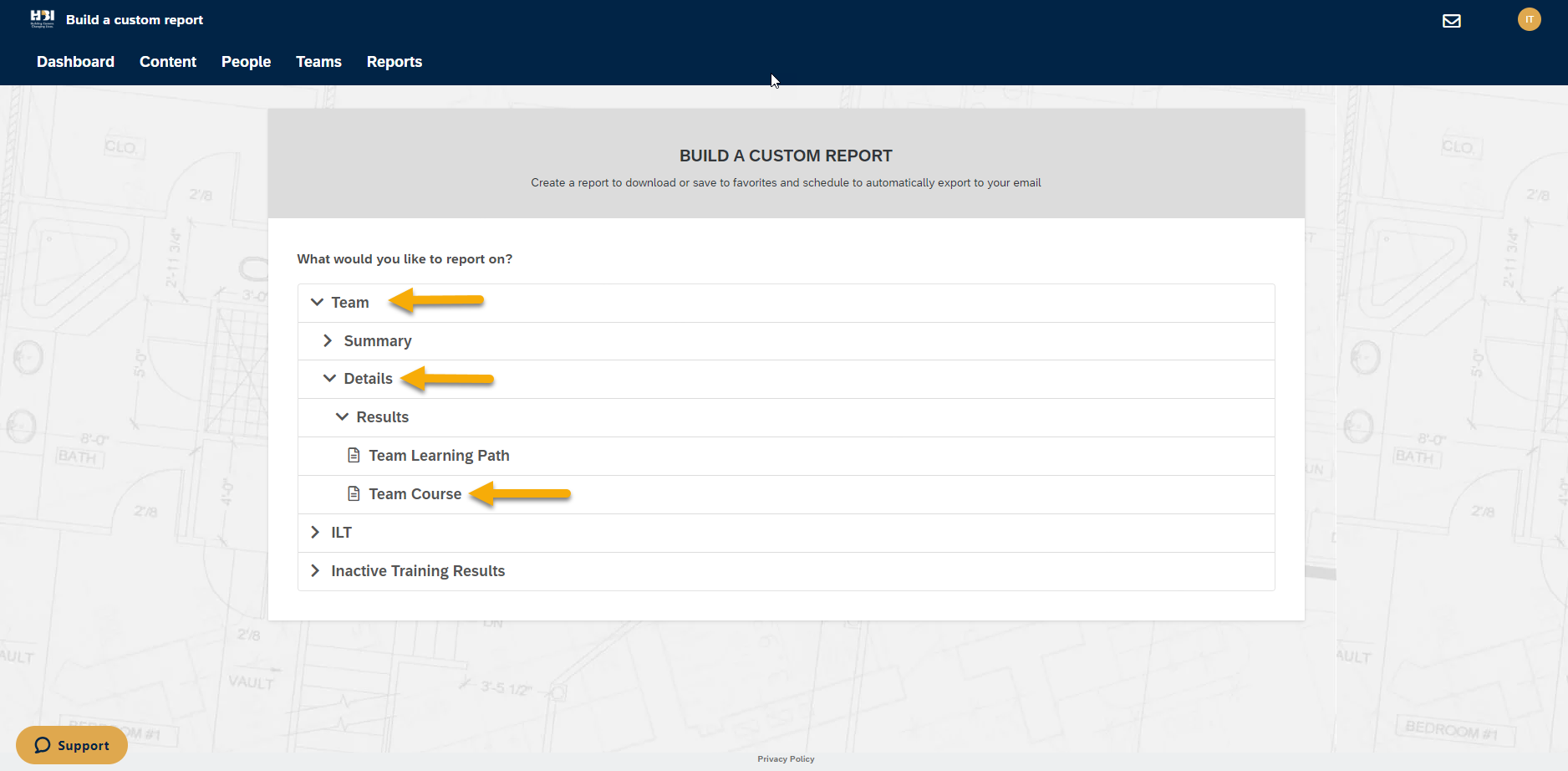Click the Team Learning Path document icon
The width and height of the screenshot is (1568, 771).
click(354, 456)
